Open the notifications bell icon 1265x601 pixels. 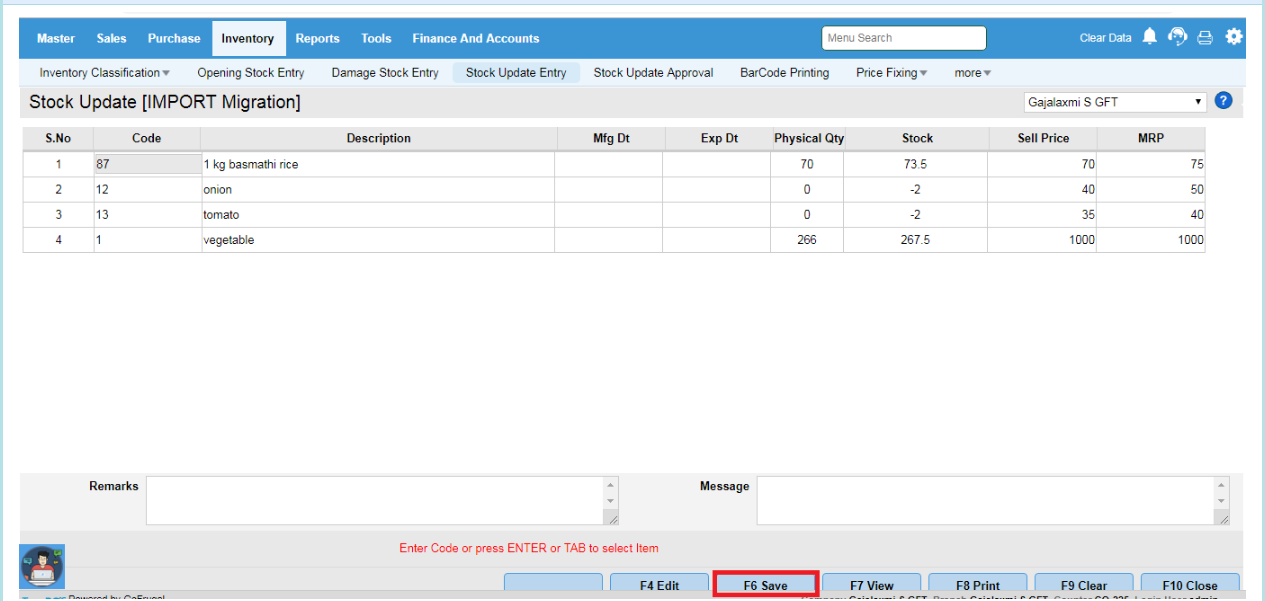pos(1149,37)
